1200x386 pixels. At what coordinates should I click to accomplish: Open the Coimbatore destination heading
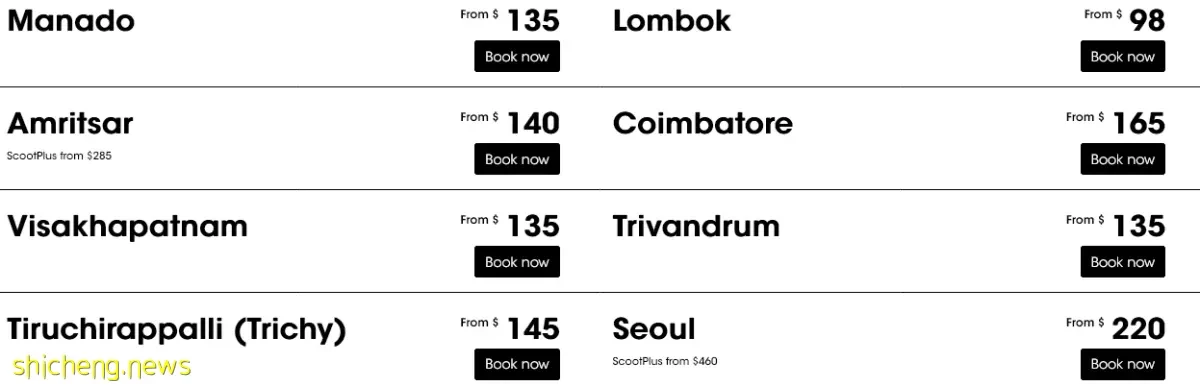703,124
